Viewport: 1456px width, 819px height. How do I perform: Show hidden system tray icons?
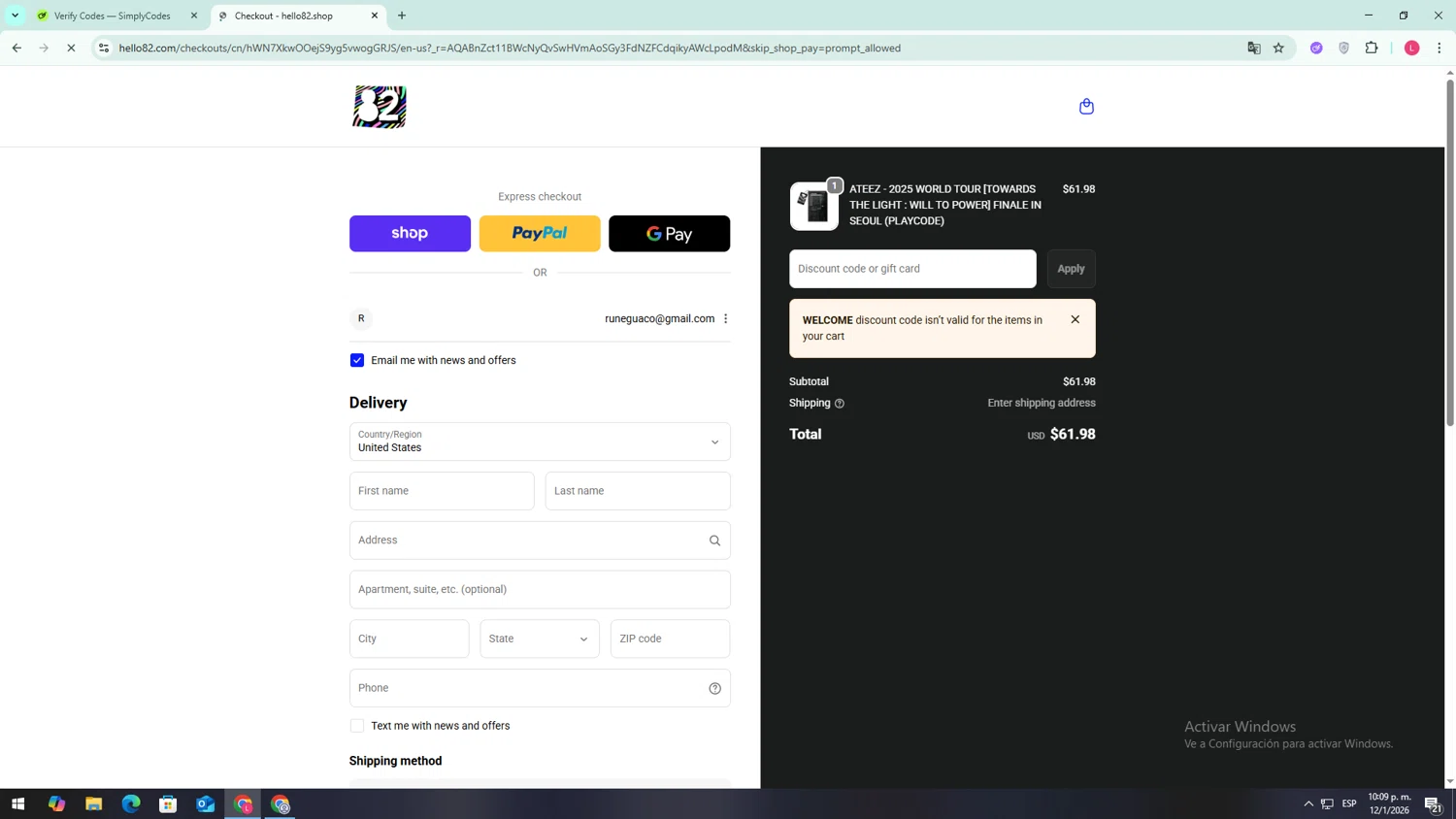1308,803
